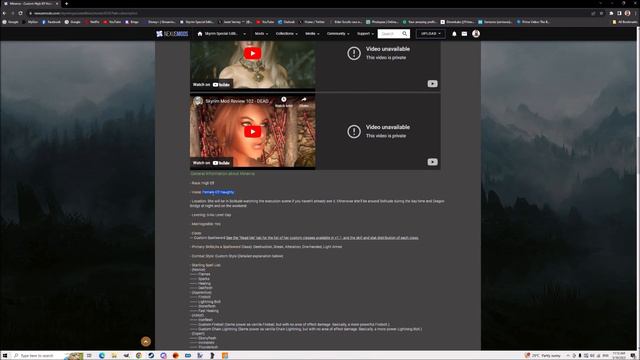Open Microsoft Edge from taskbar
This screenshot has height=360, width=640.
102,356
